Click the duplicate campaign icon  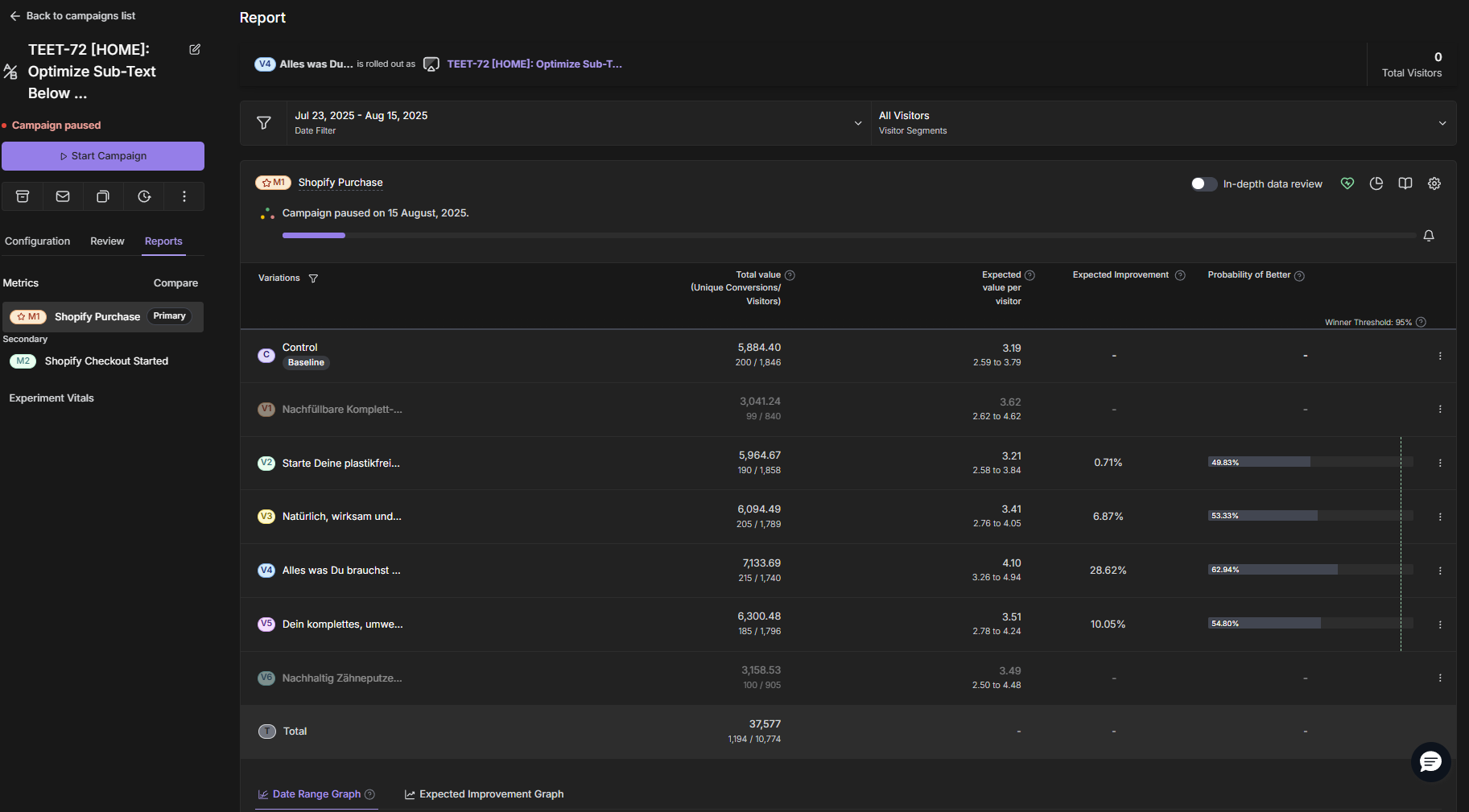(x=103, y=196)
